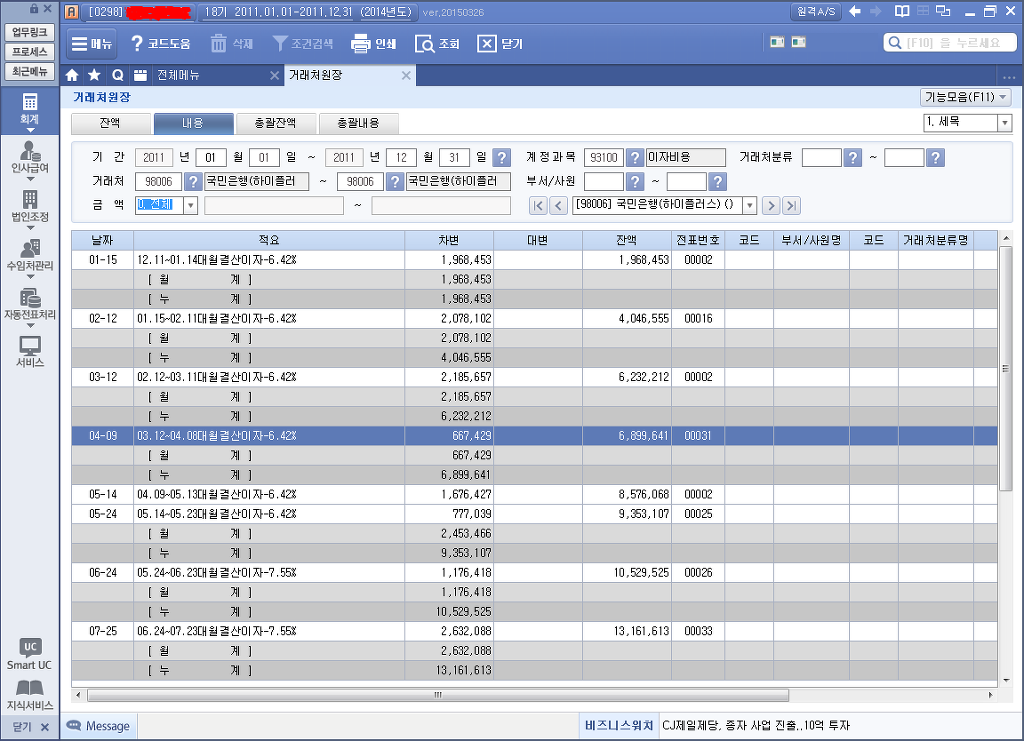This screenshot has width=1024, height=741.
Task: Click the 업무링크 button
Action: coord(29,32)
